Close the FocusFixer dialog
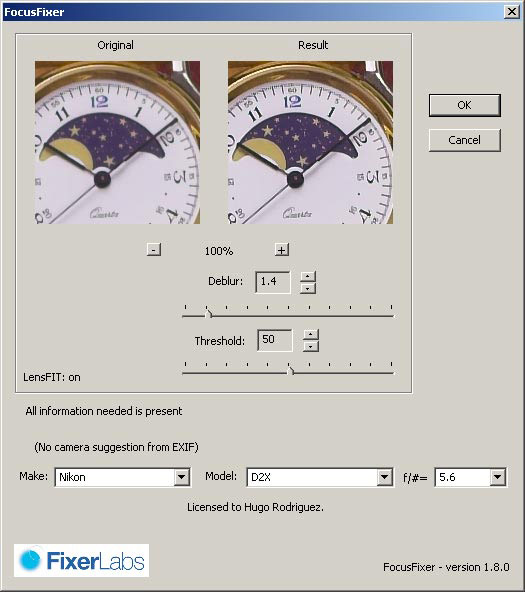Image resolution: width=525 pixels, height=592 pixels. pos(511,12)
